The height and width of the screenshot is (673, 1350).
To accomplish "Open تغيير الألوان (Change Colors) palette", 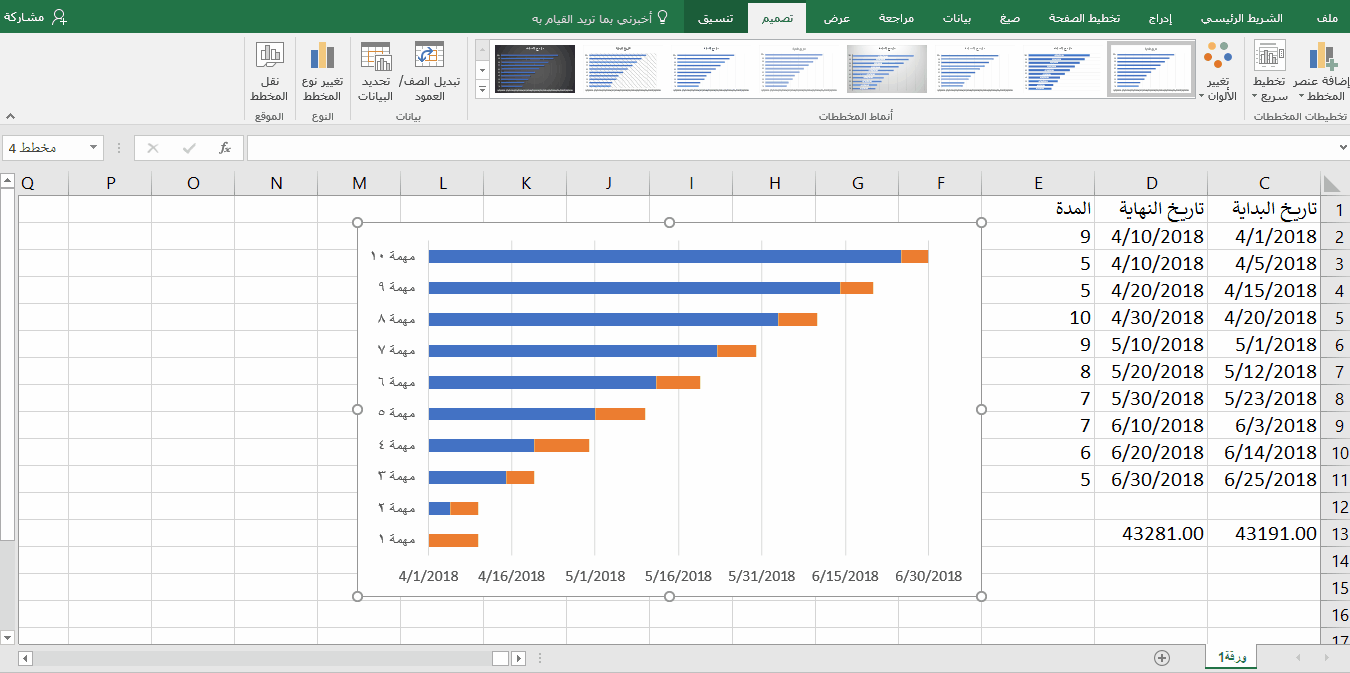I will [x=1218, y=72].
